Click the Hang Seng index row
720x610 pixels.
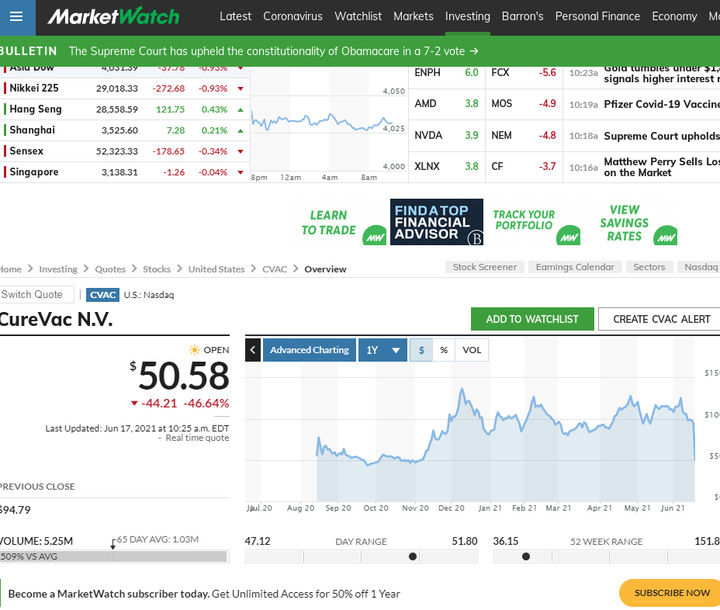coord(124,109)
